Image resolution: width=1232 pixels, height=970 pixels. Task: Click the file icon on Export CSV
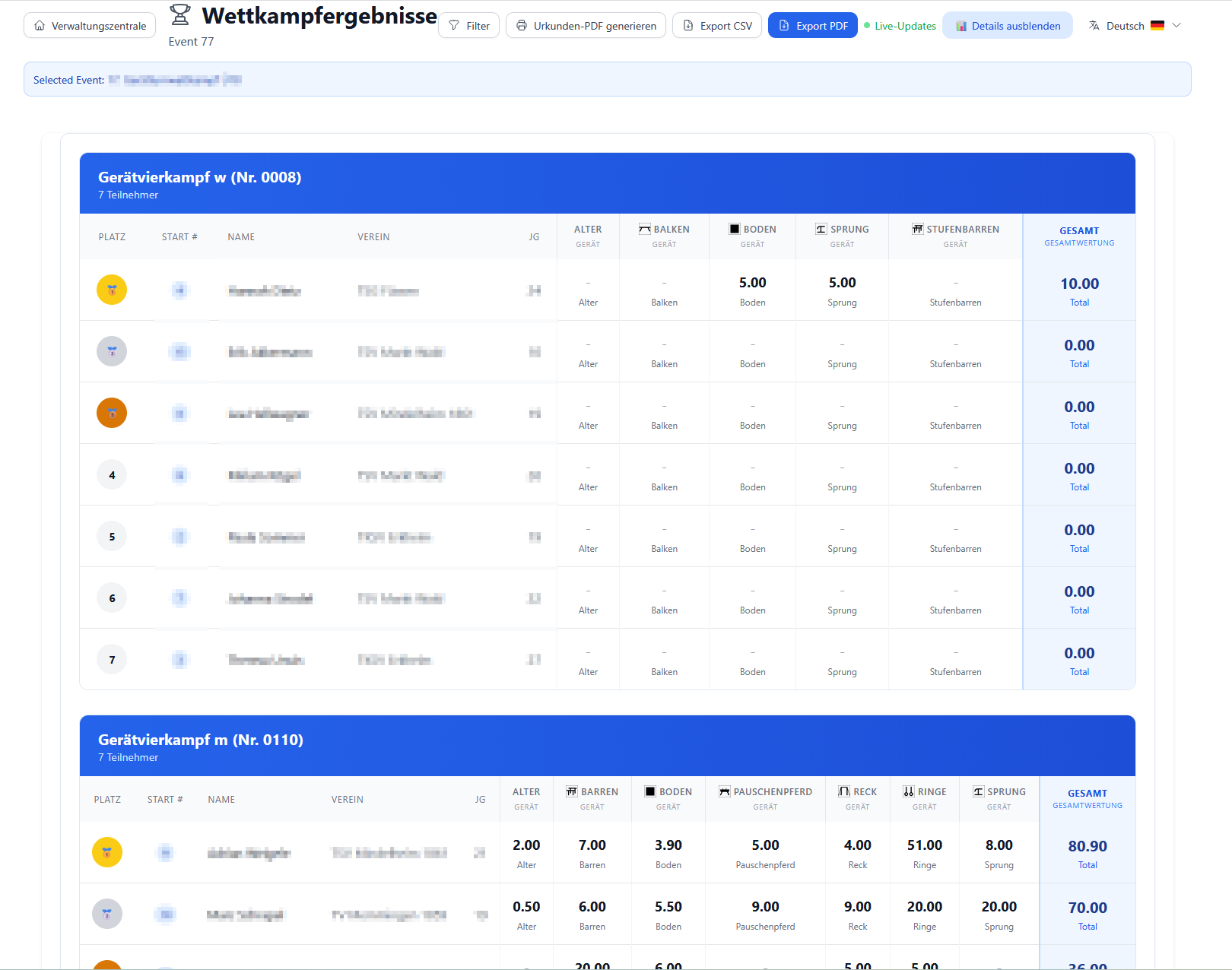coord(688,26)
